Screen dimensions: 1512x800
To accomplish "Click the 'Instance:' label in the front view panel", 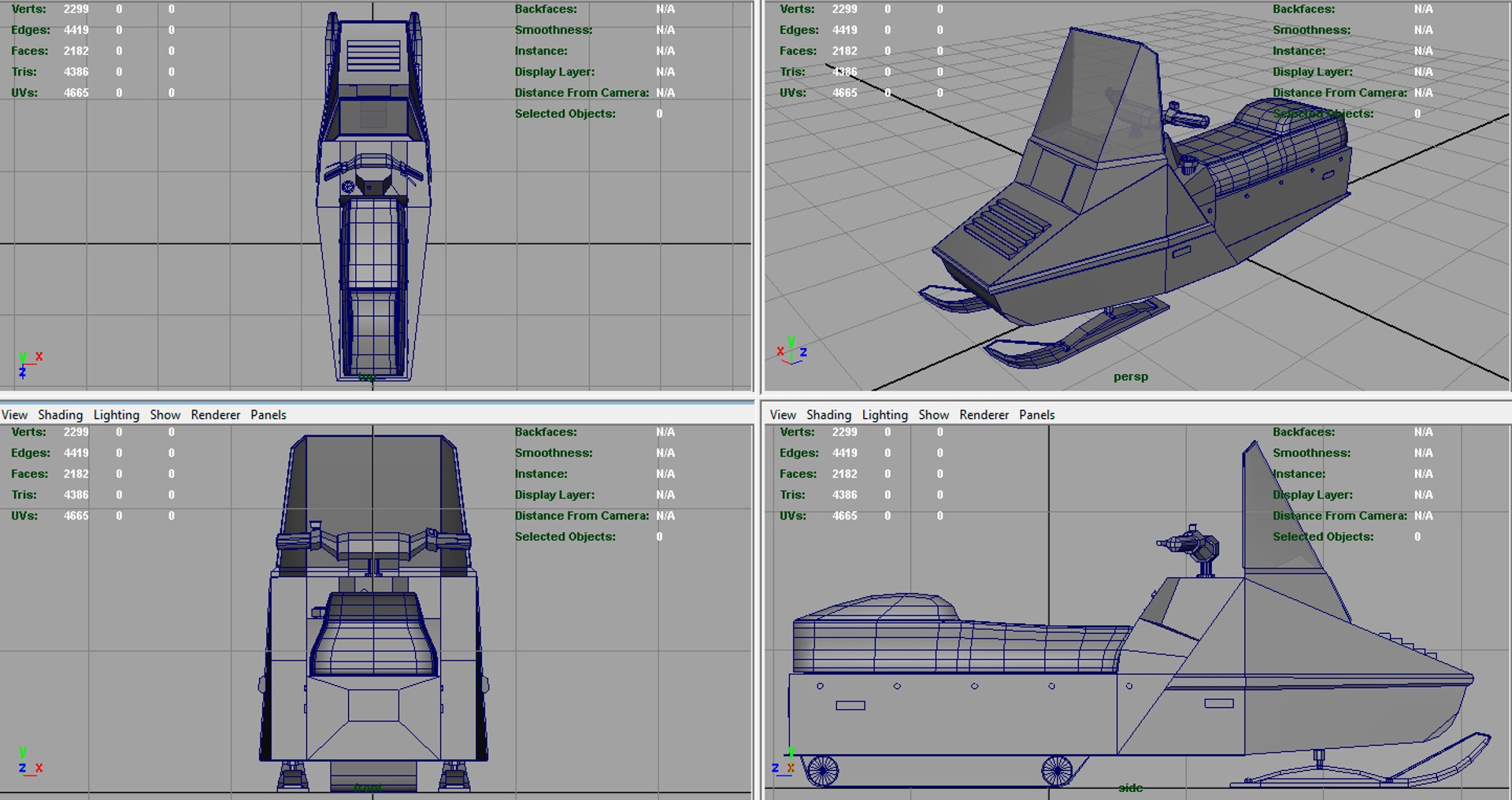I will pos(541,474).
